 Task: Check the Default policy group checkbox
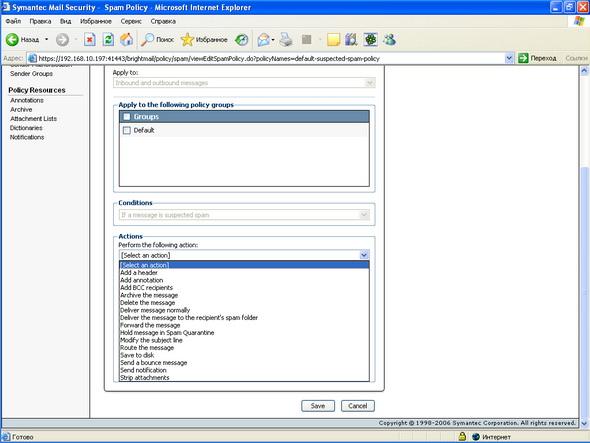[x=127, y=130]
